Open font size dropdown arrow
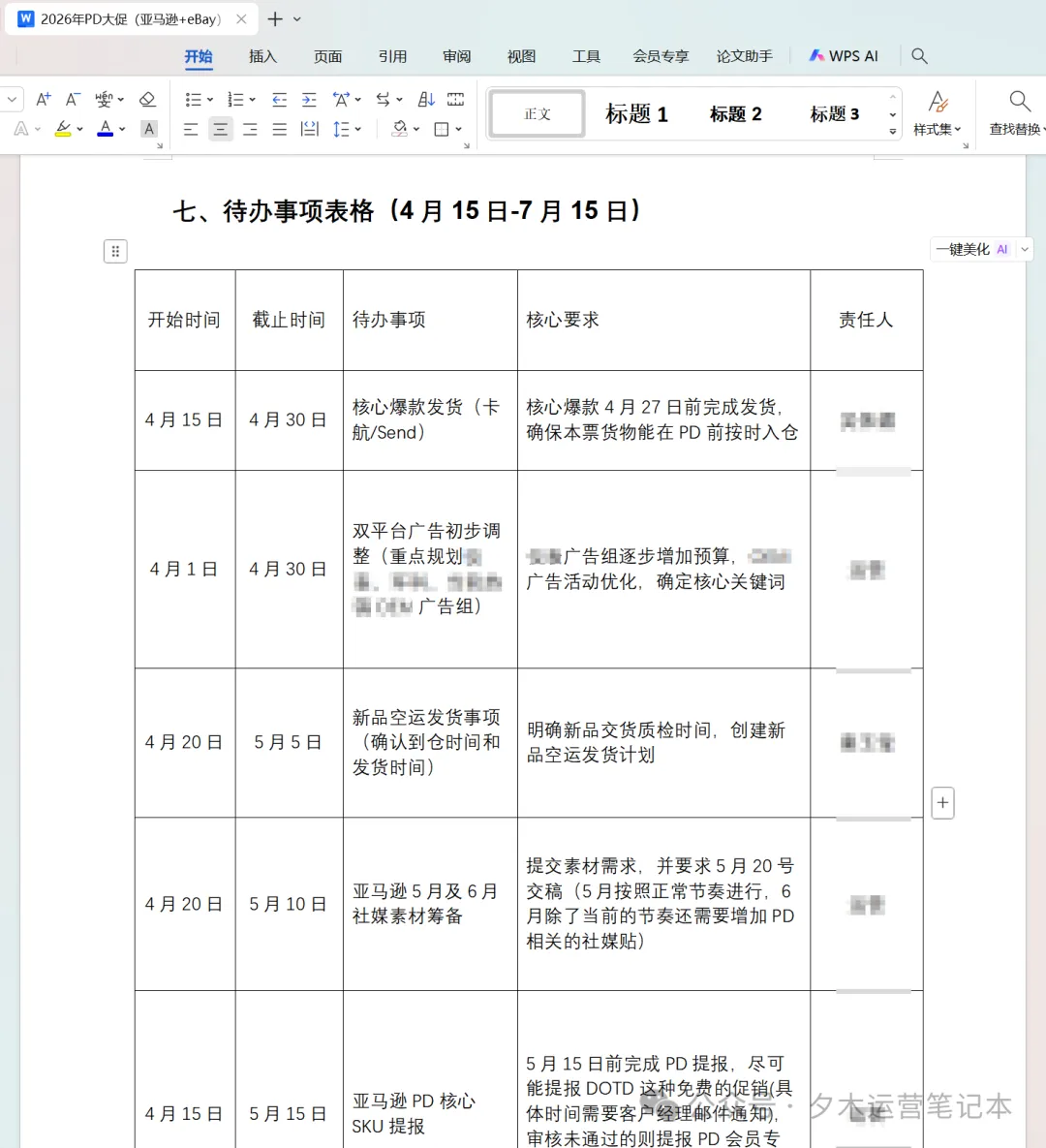Viewport: 1046px width, 1148px height. (12, 99)
